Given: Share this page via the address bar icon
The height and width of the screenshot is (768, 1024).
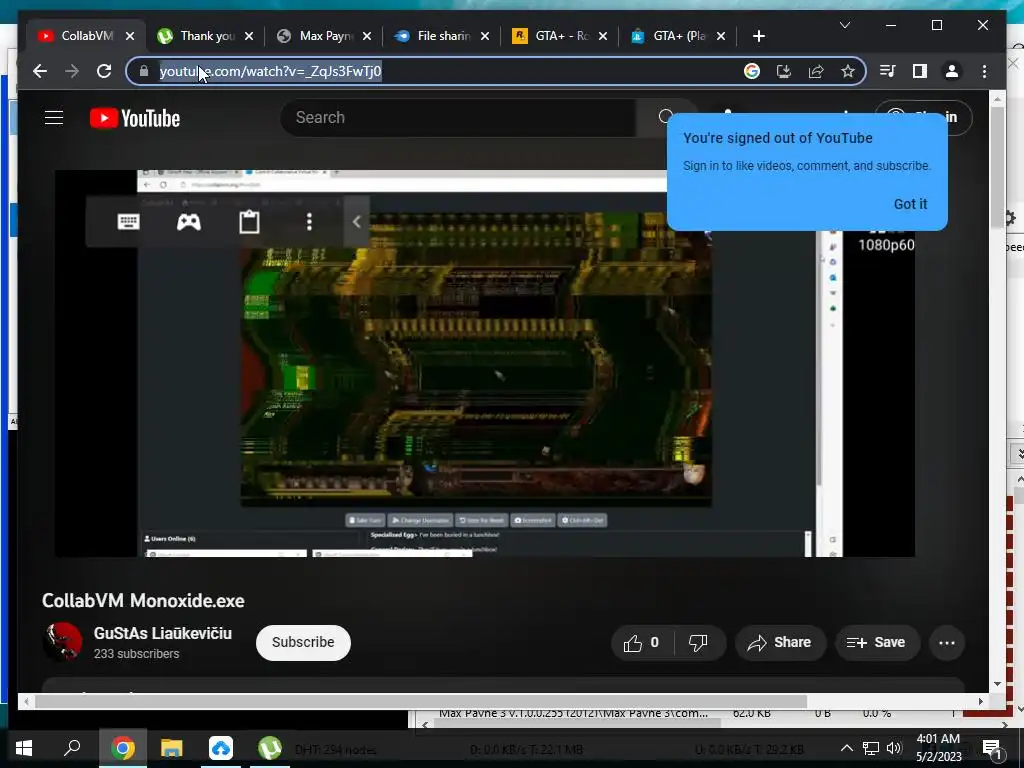Looking at the screenshot, I should (816, 71).
